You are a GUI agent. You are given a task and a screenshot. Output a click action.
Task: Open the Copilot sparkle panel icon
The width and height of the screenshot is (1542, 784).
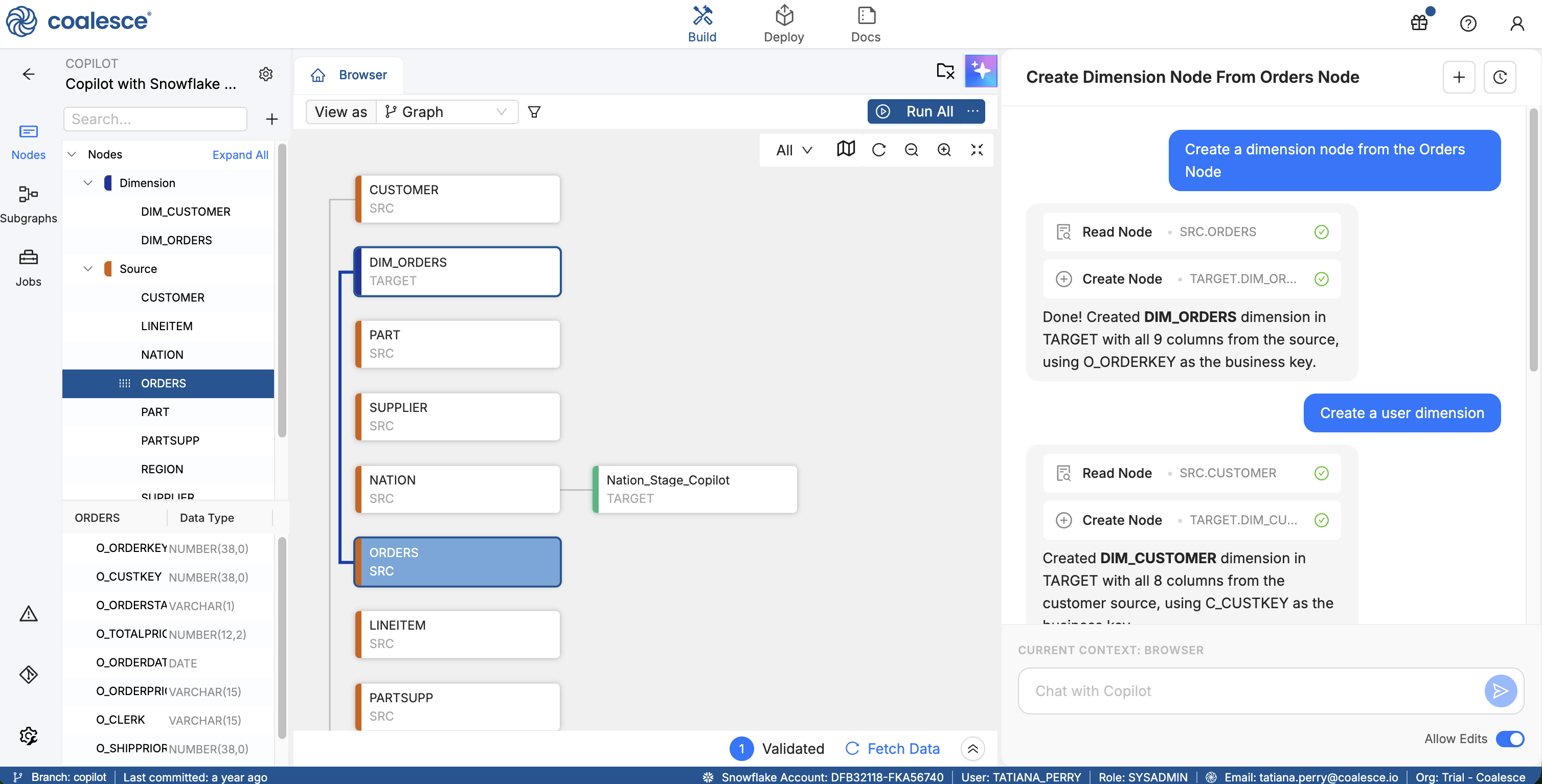pos(980,71)
